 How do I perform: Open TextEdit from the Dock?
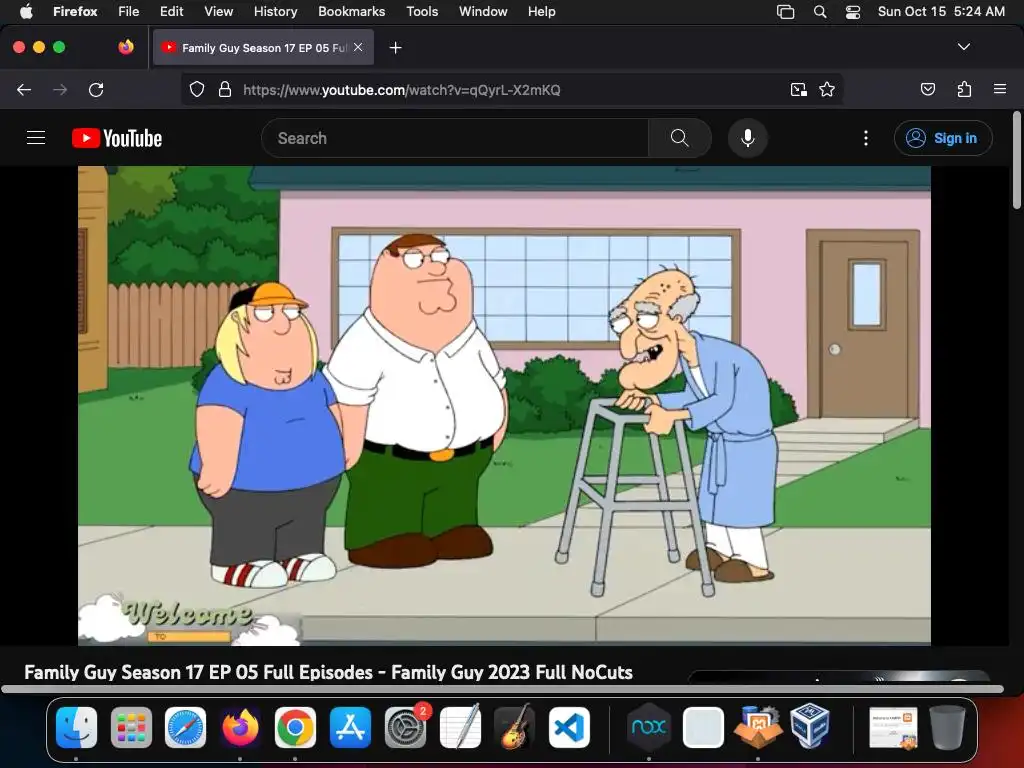pos(460,728)
